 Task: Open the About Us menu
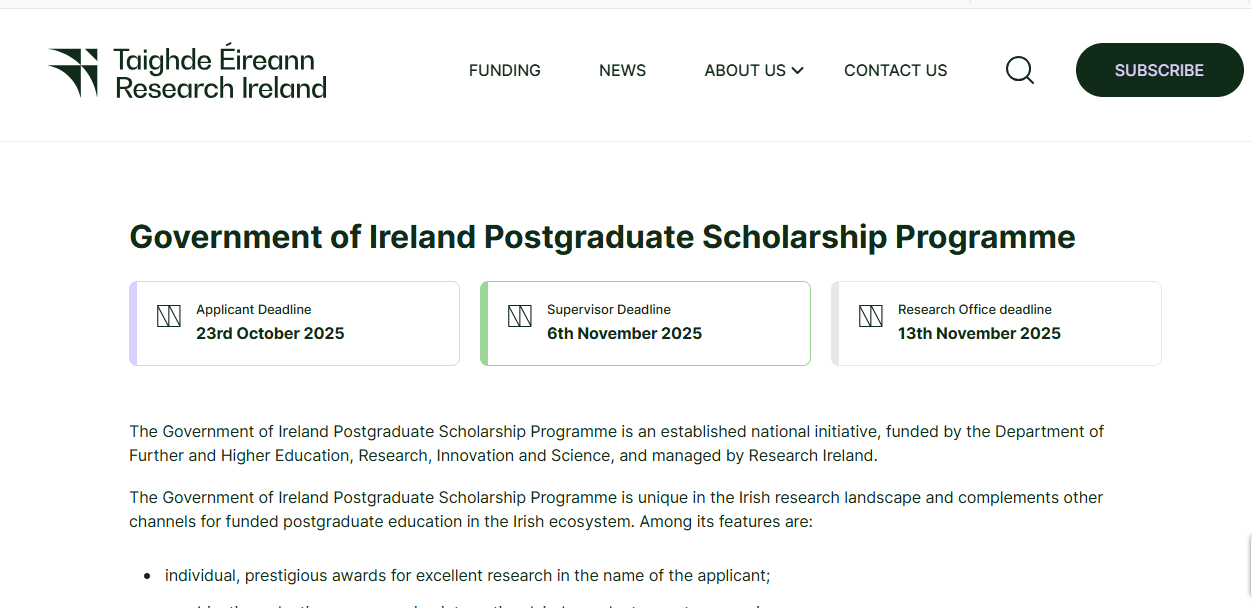[745, 71]
